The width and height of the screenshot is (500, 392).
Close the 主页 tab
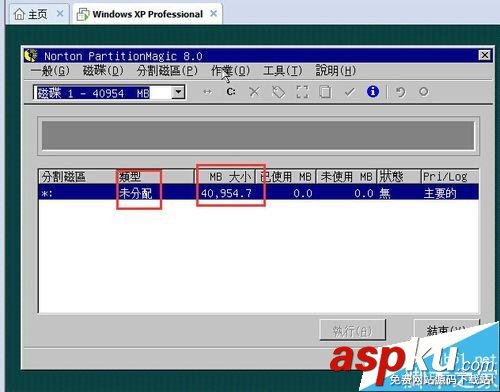click(x=60, y=14)
